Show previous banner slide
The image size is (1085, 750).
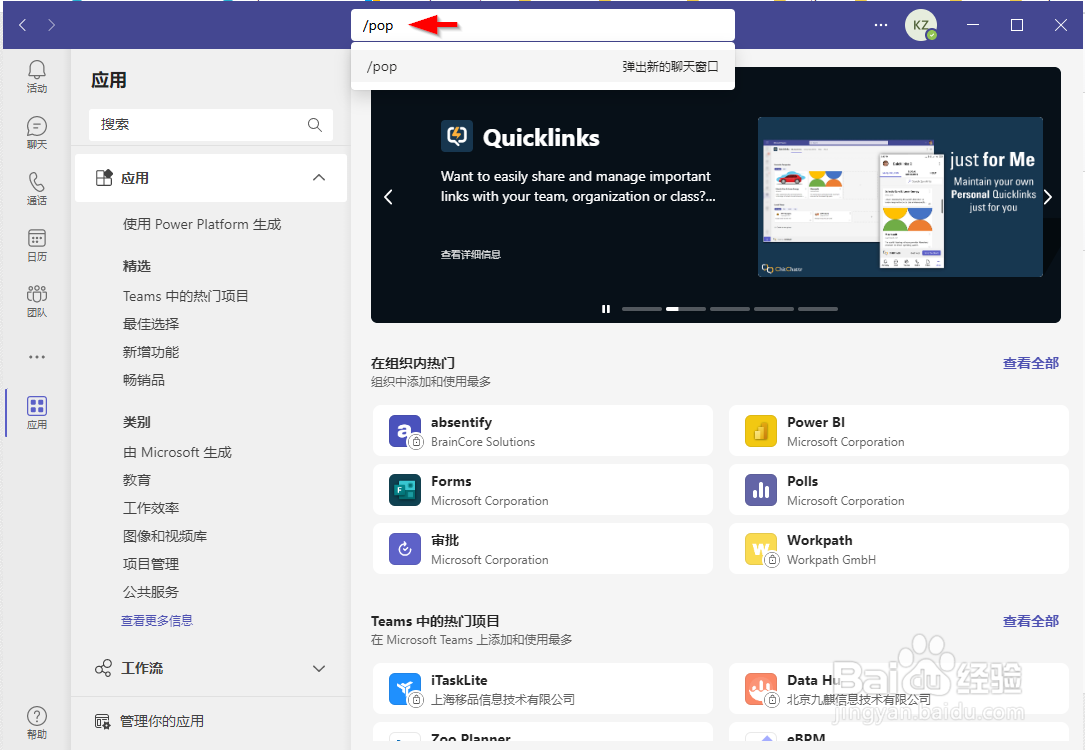point(388,197)
